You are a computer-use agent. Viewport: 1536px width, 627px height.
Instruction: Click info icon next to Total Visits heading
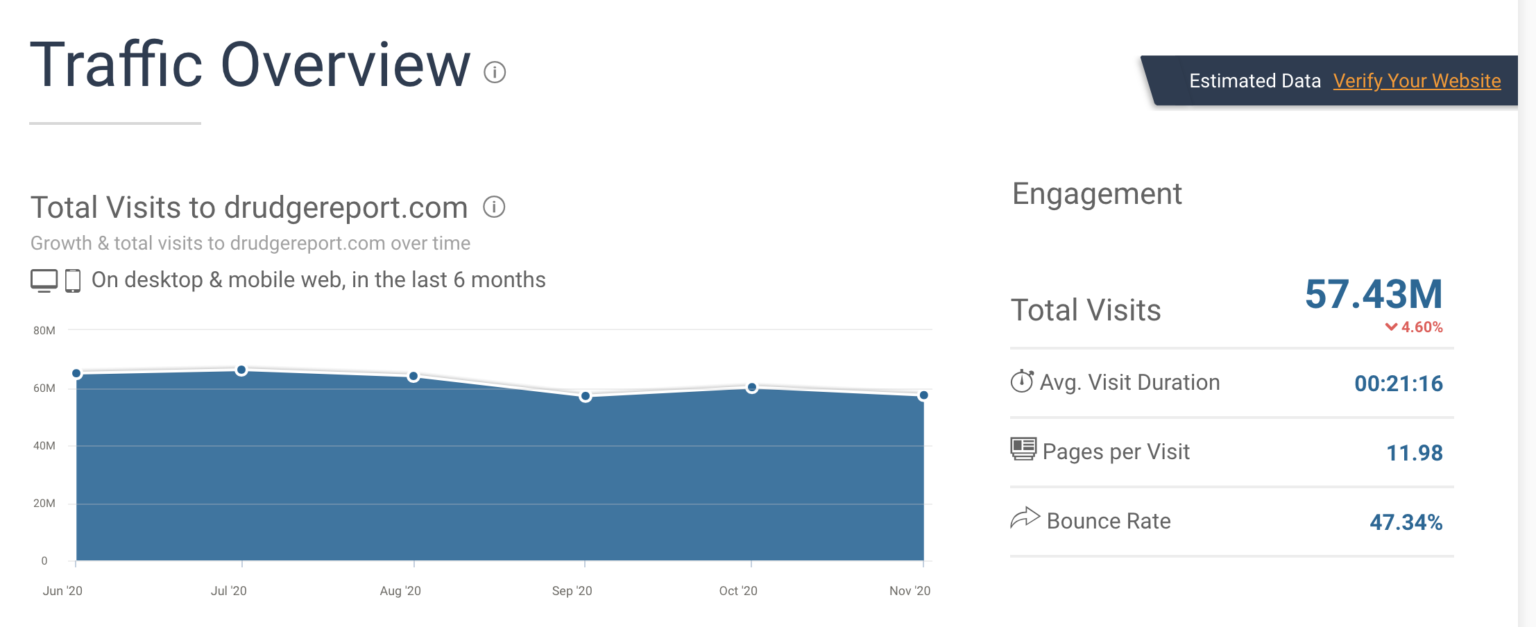click(x=494, y=207)
